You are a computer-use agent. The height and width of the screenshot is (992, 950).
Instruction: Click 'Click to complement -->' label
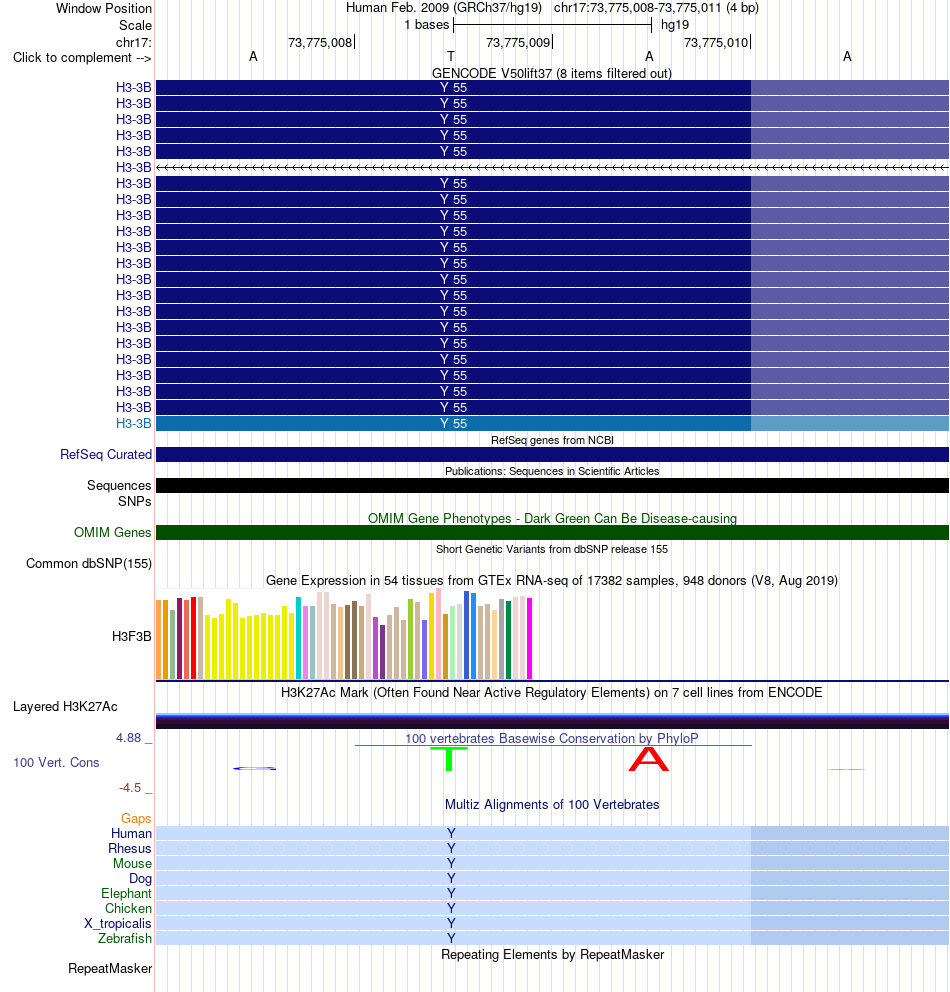(x=82, y=58)
